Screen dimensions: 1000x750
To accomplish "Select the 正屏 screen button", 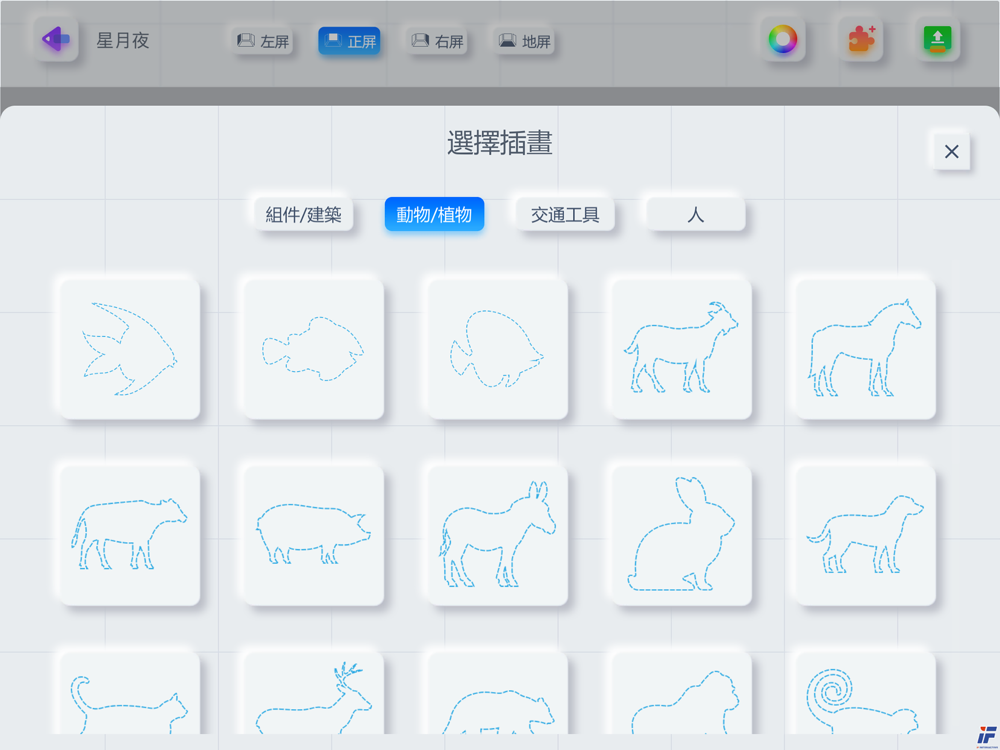I will 349,41.
